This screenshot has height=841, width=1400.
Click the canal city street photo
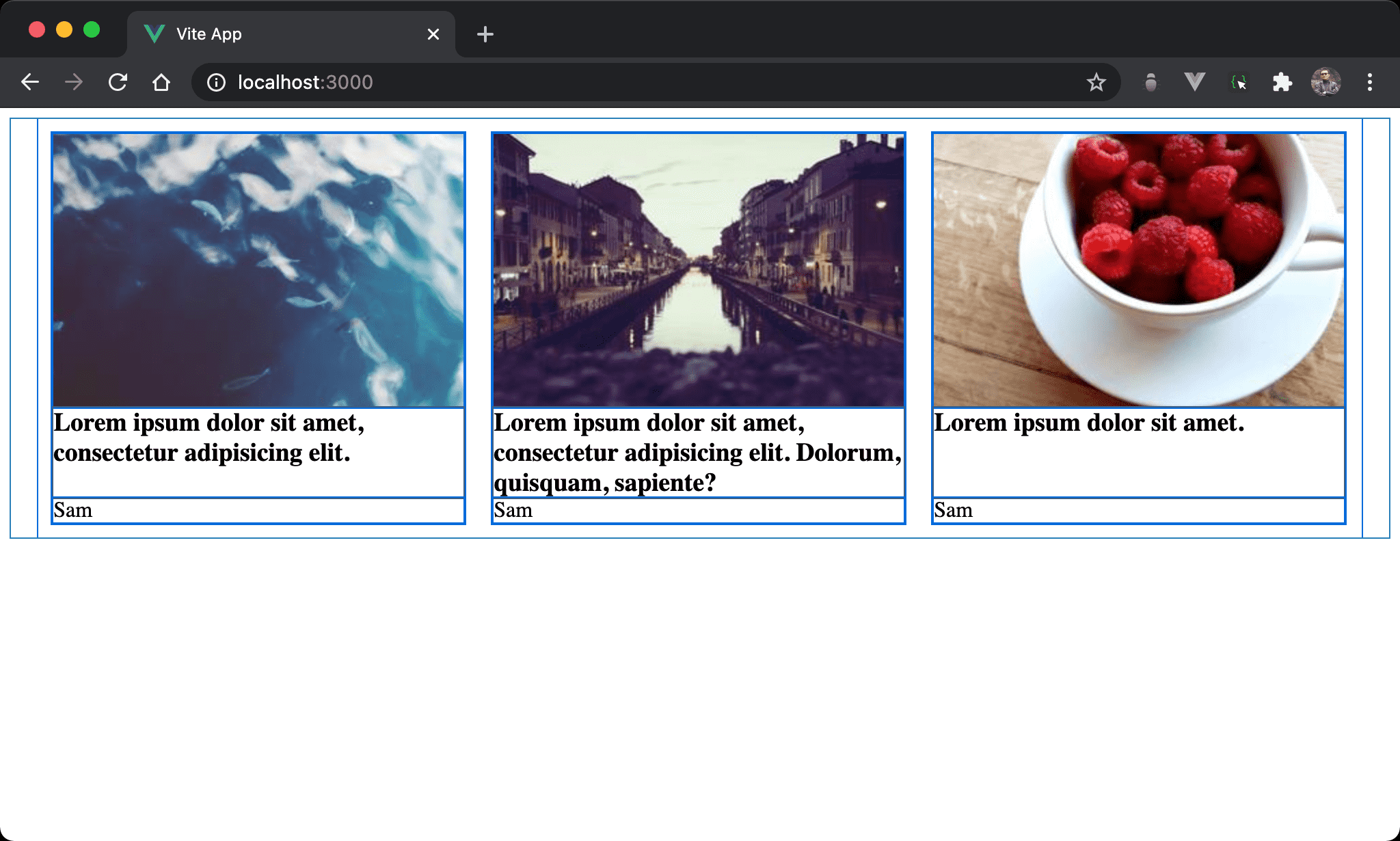coord(699,270)
